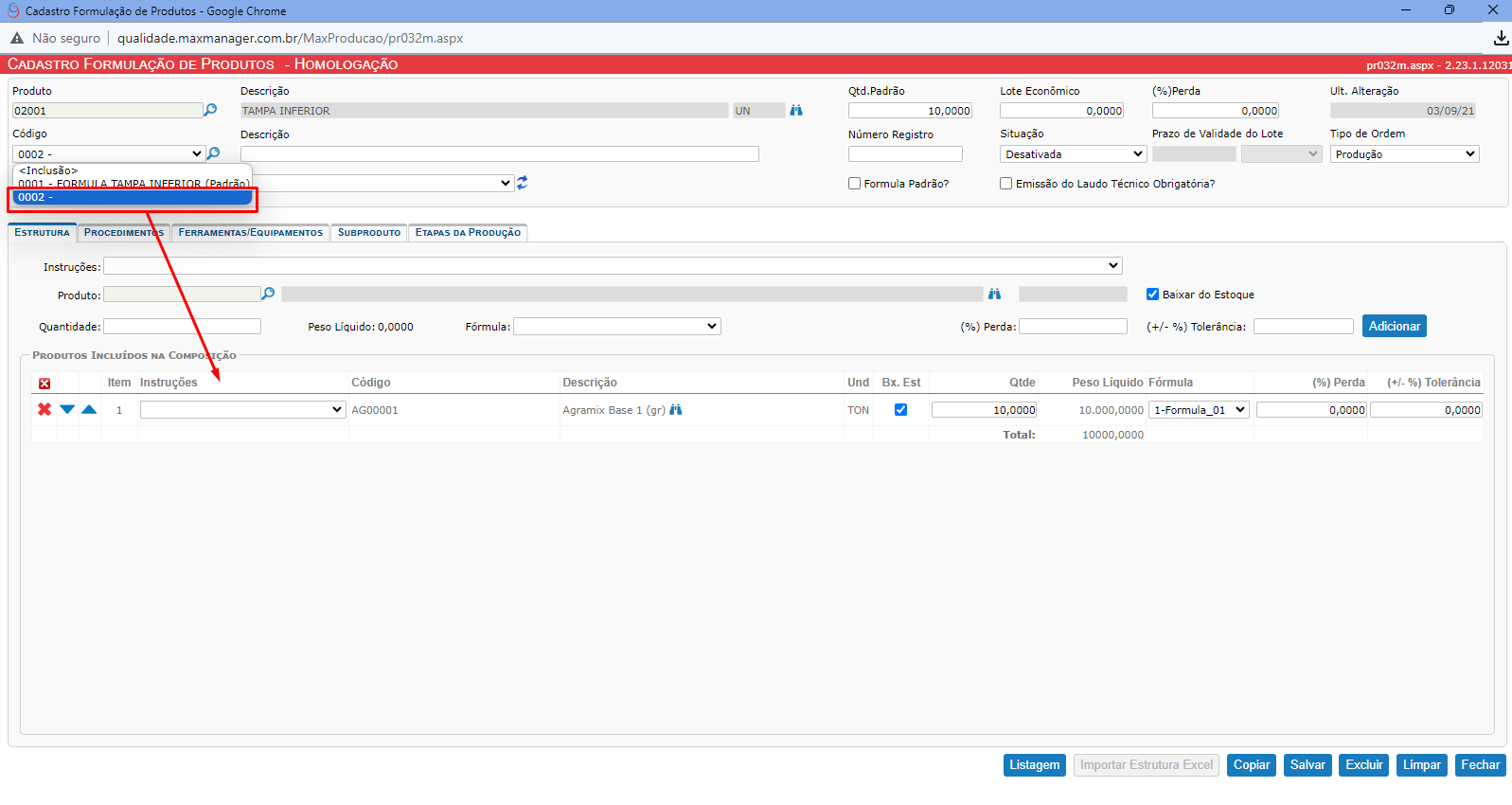Click the magnifier icon in Estrutura Produto field
The image size is (1512, 805).
tap(268, 295)
